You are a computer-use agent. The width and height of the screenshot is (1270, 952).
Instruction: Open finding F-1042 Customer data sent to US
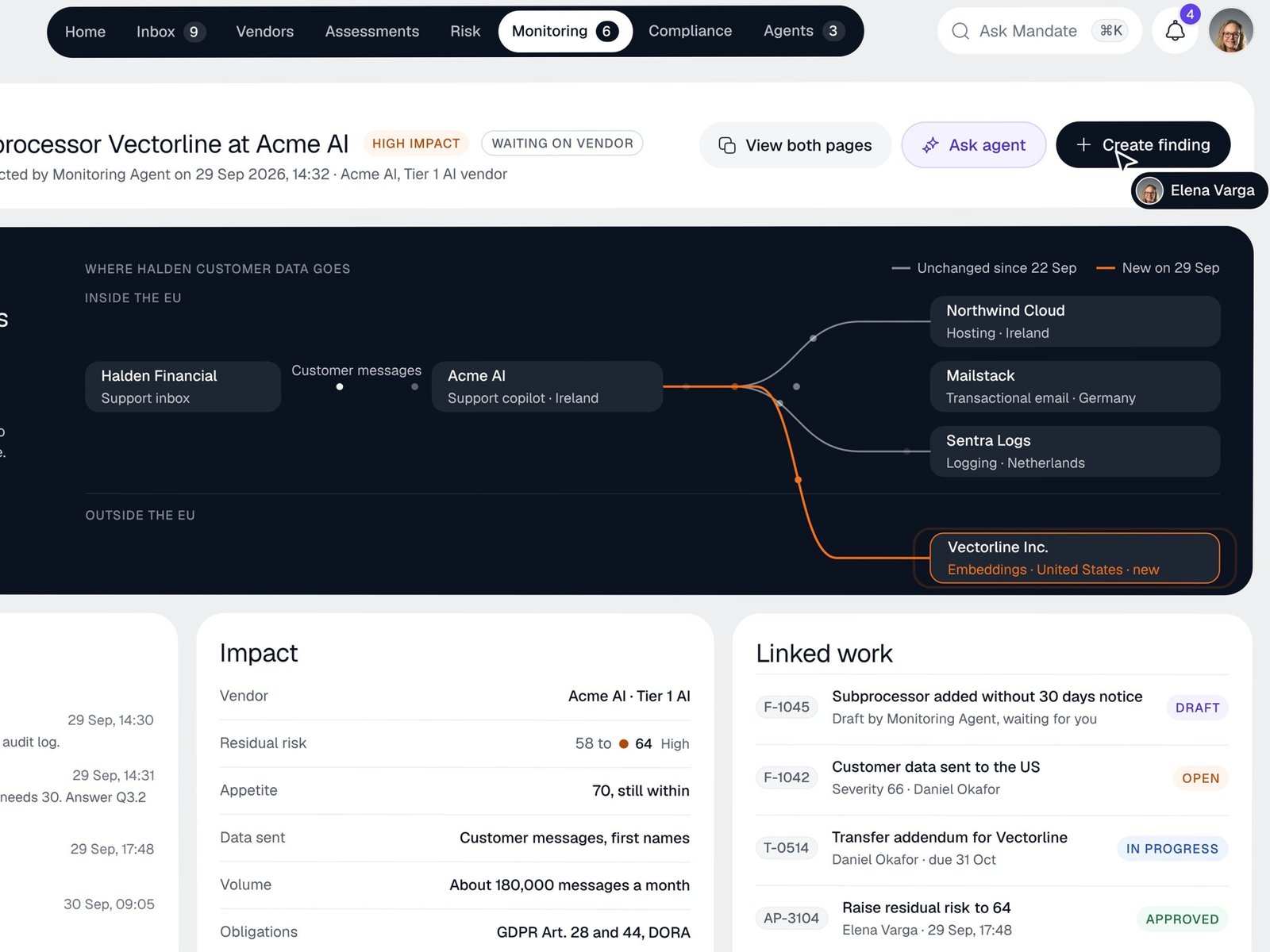[x=992, y=778]
